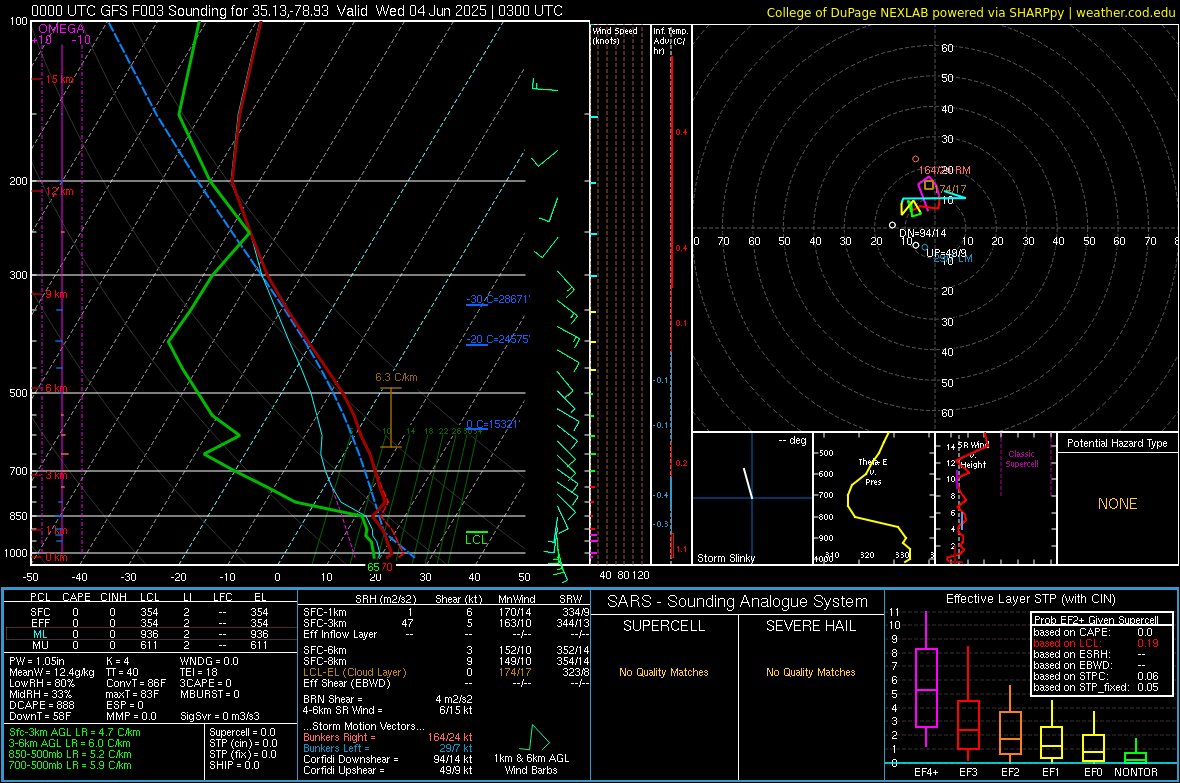
Task: Select the SFC parcel row
Action: click(151, 612)
